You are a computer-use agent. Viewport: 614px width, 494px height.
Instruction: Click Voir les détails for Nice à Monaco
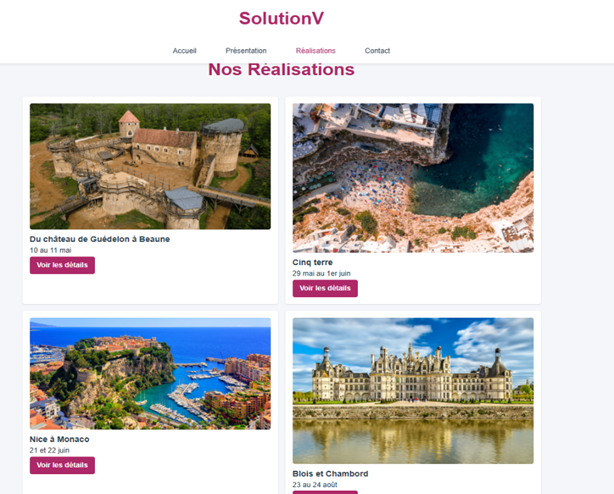click(62, 465)
